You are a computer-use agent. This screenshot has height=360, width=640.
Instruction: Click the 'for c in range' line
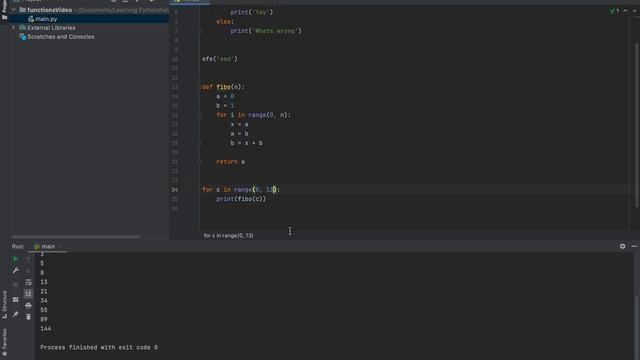click(241, 190)
